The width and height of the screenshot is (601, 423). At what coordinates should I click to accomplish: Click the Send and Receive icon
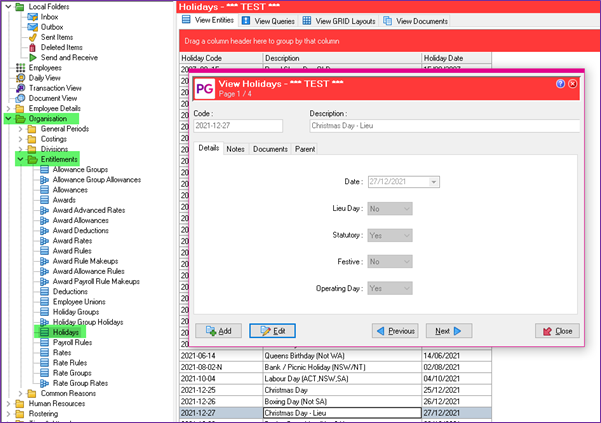click(34, 58)
